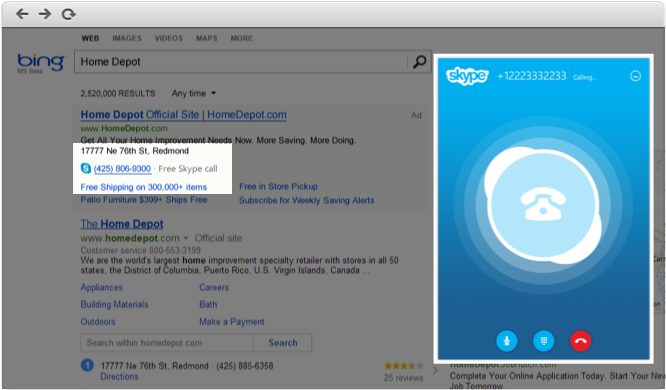Call (425) 806-9300 via Skype link
Image resolution: width=666 pixels, height=390 pixels.
pos(122,169)
